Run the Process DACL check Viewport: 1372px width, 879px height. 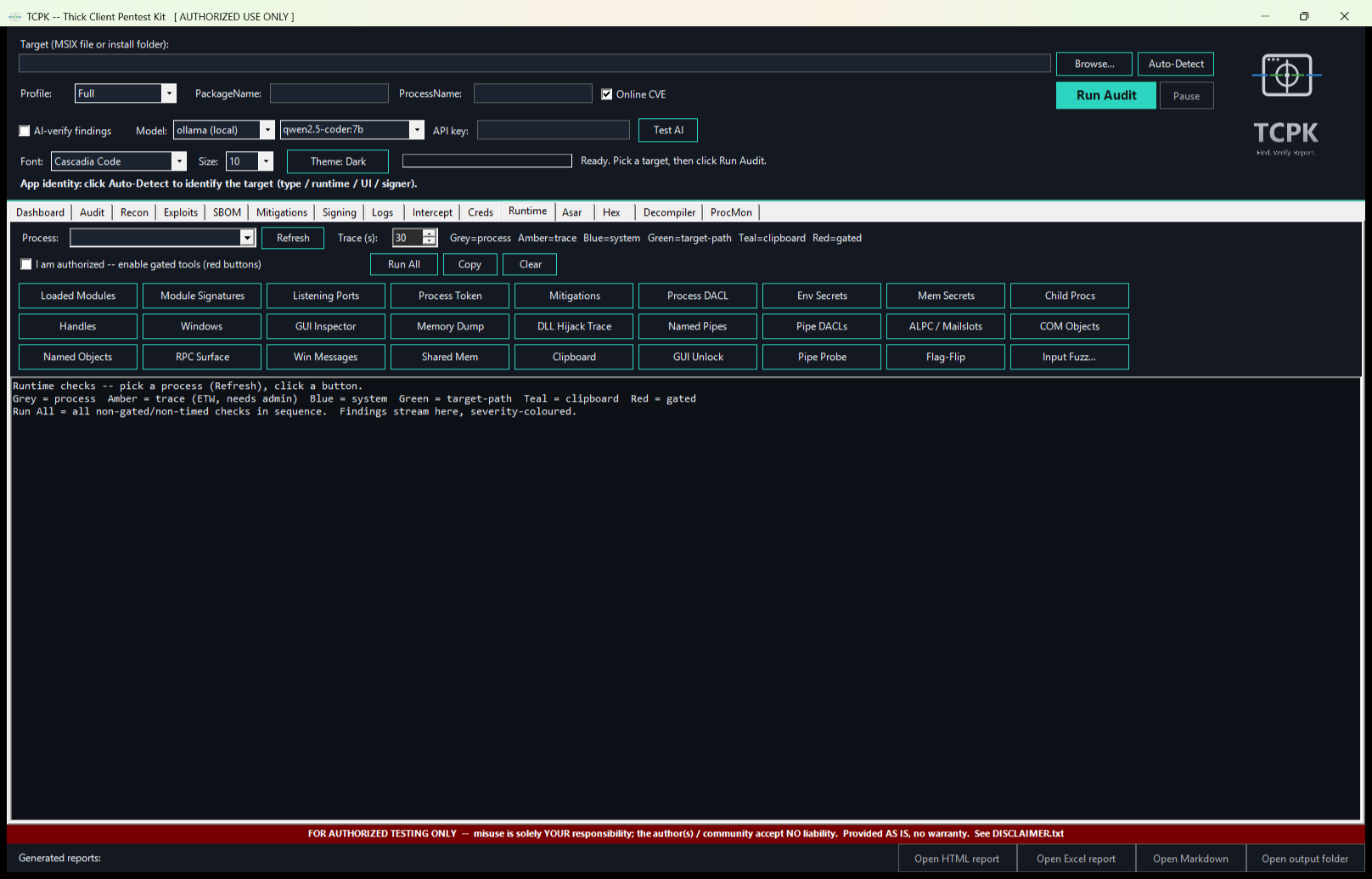coord(698,296)
